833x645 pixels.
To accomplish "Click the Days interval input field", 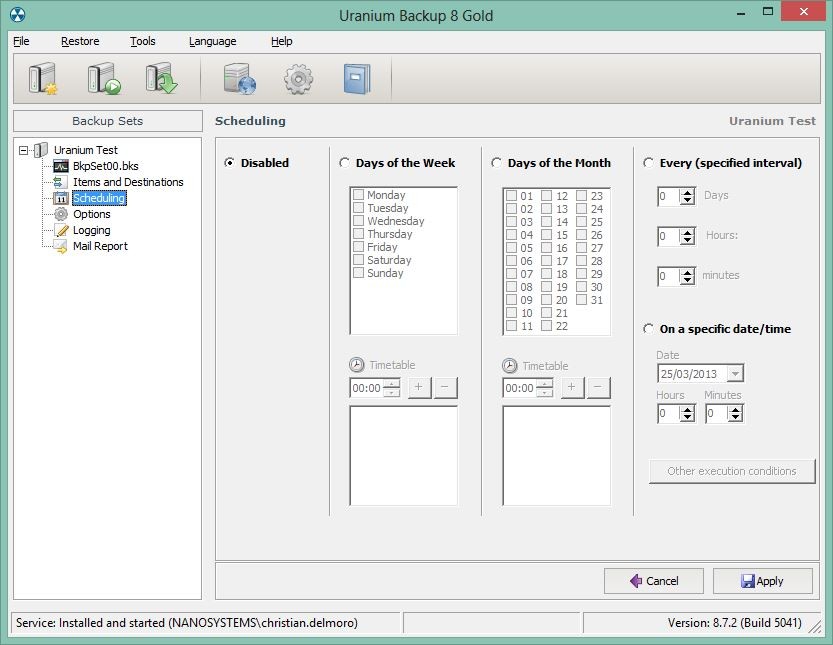I will click(669, 196).
